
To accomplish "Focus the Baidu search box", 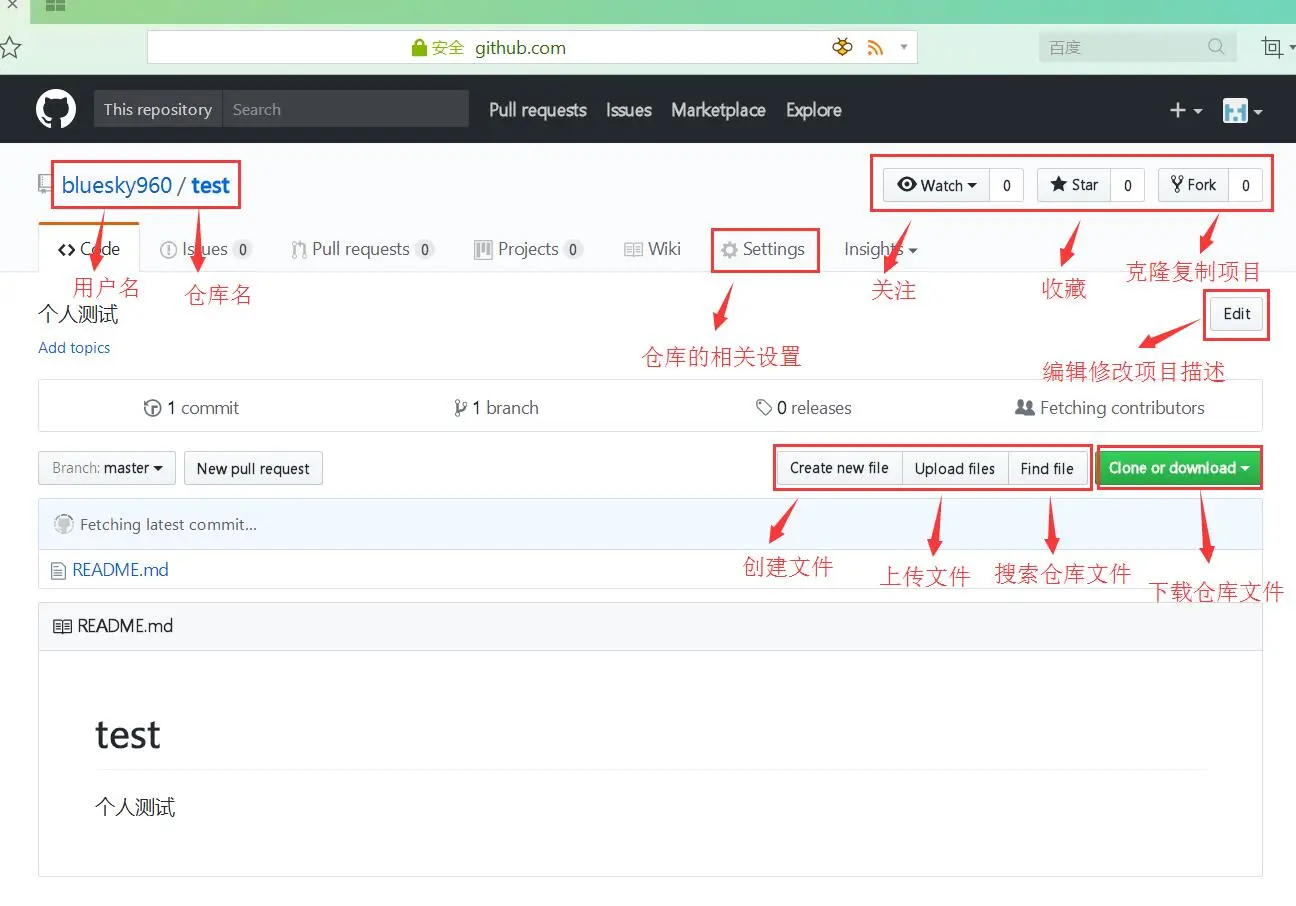I will pos(1137,47).
